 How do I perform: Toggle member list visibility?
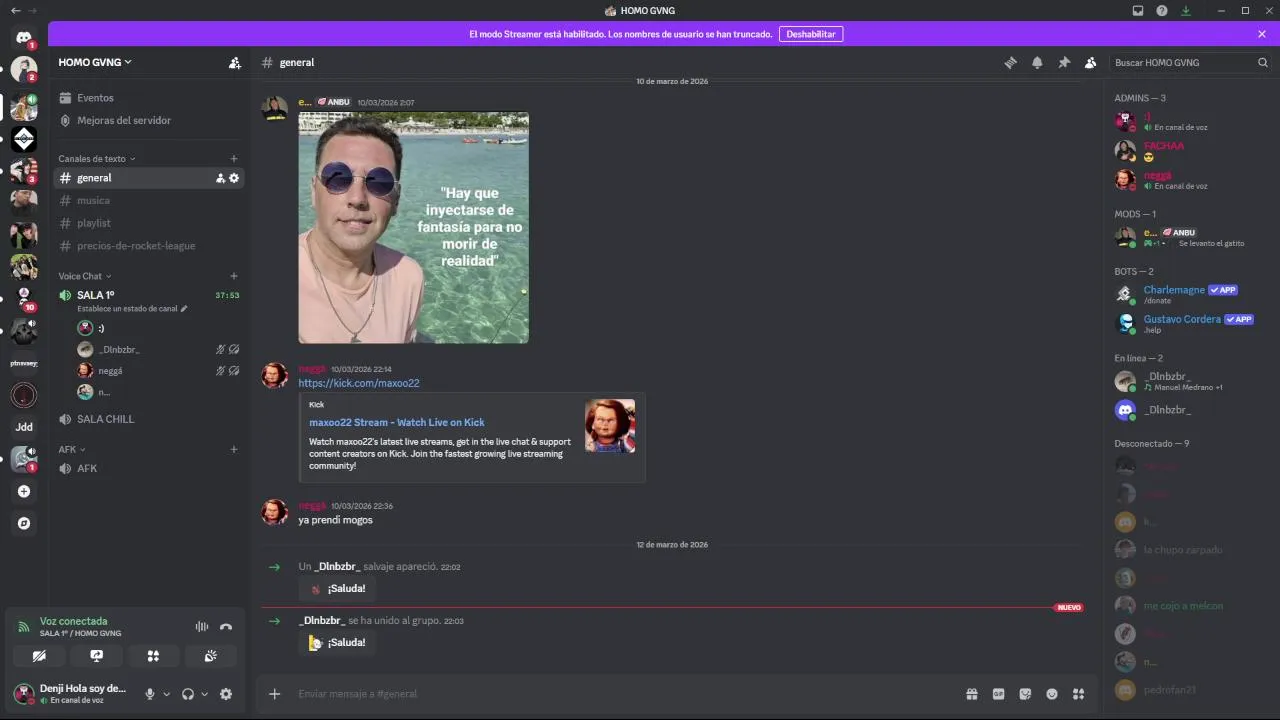click(1091, 62)
